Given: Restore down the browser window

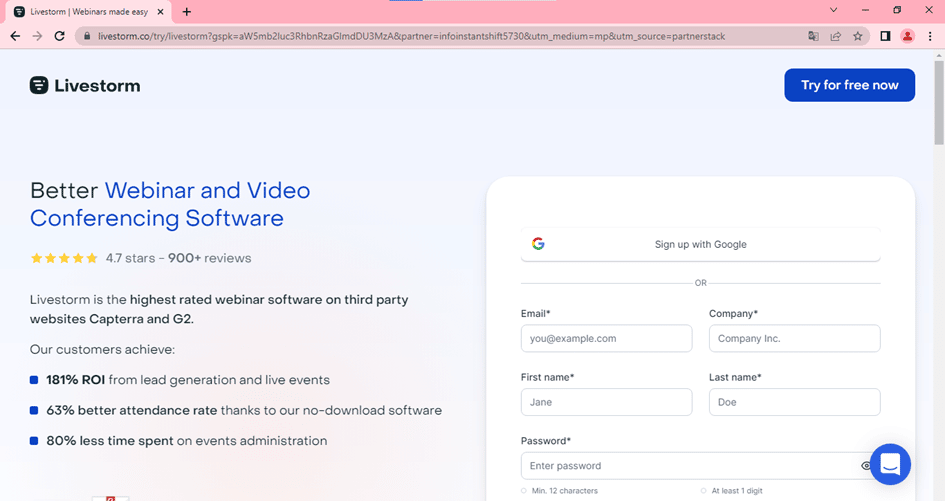Looking at the screenshot, I should coord(897,10).
